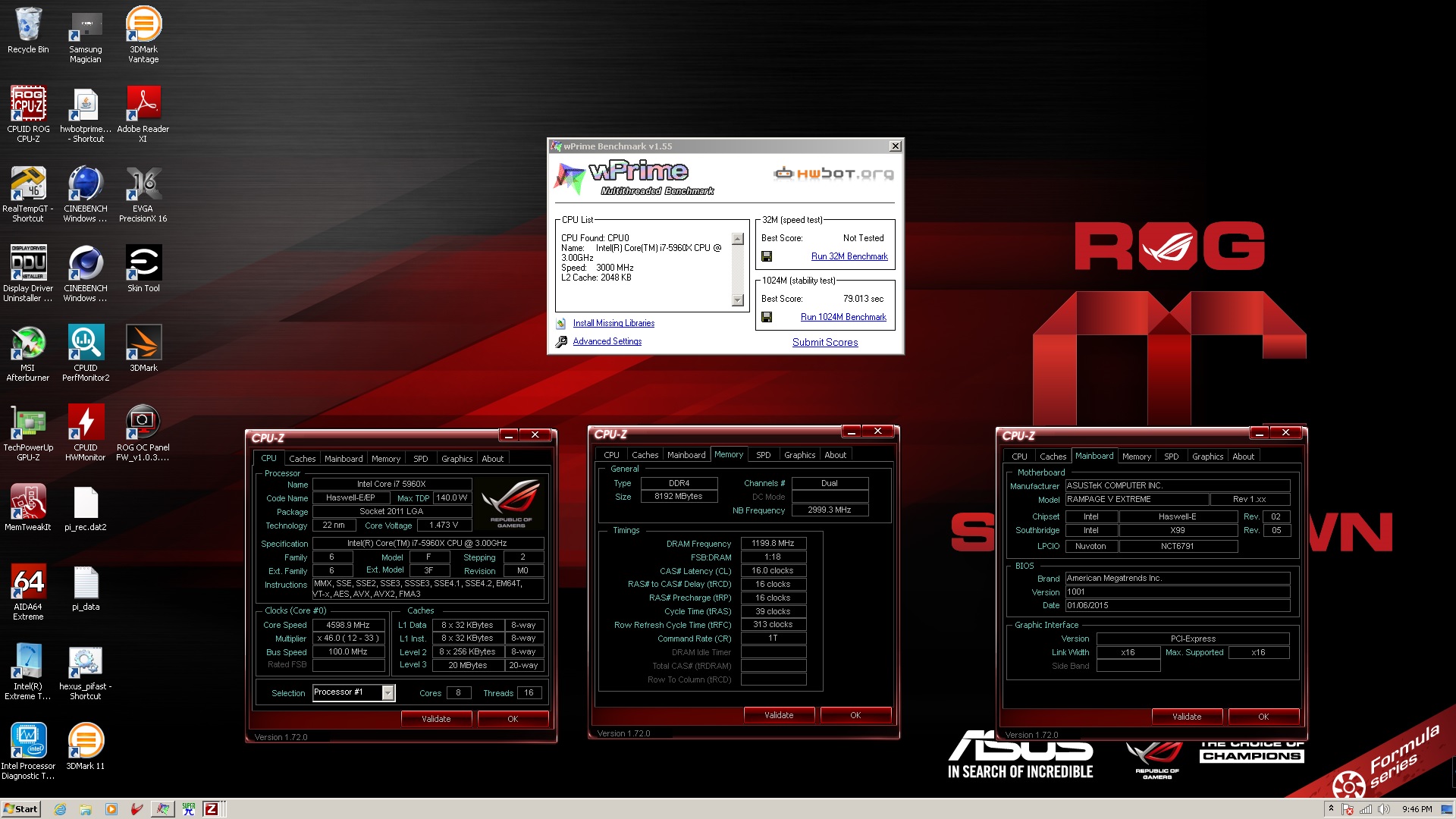Open the AIDA64 Extreme icon
Screen dimensions: 1456x819
pos(28,591)
